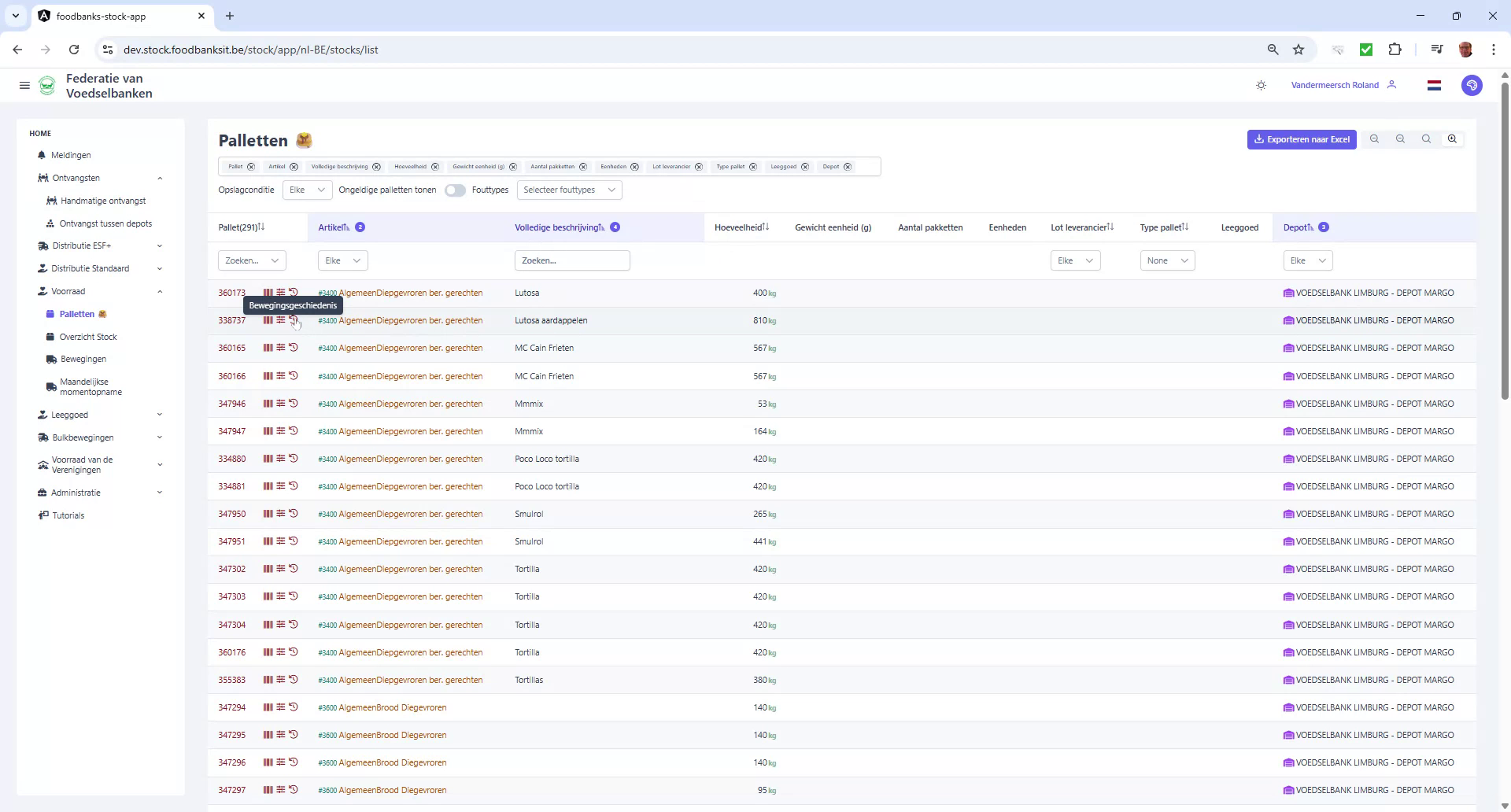Screen dimensions: 1511x812
Task: Click the details icon on pallet 347946
Action: click(281, 404)
